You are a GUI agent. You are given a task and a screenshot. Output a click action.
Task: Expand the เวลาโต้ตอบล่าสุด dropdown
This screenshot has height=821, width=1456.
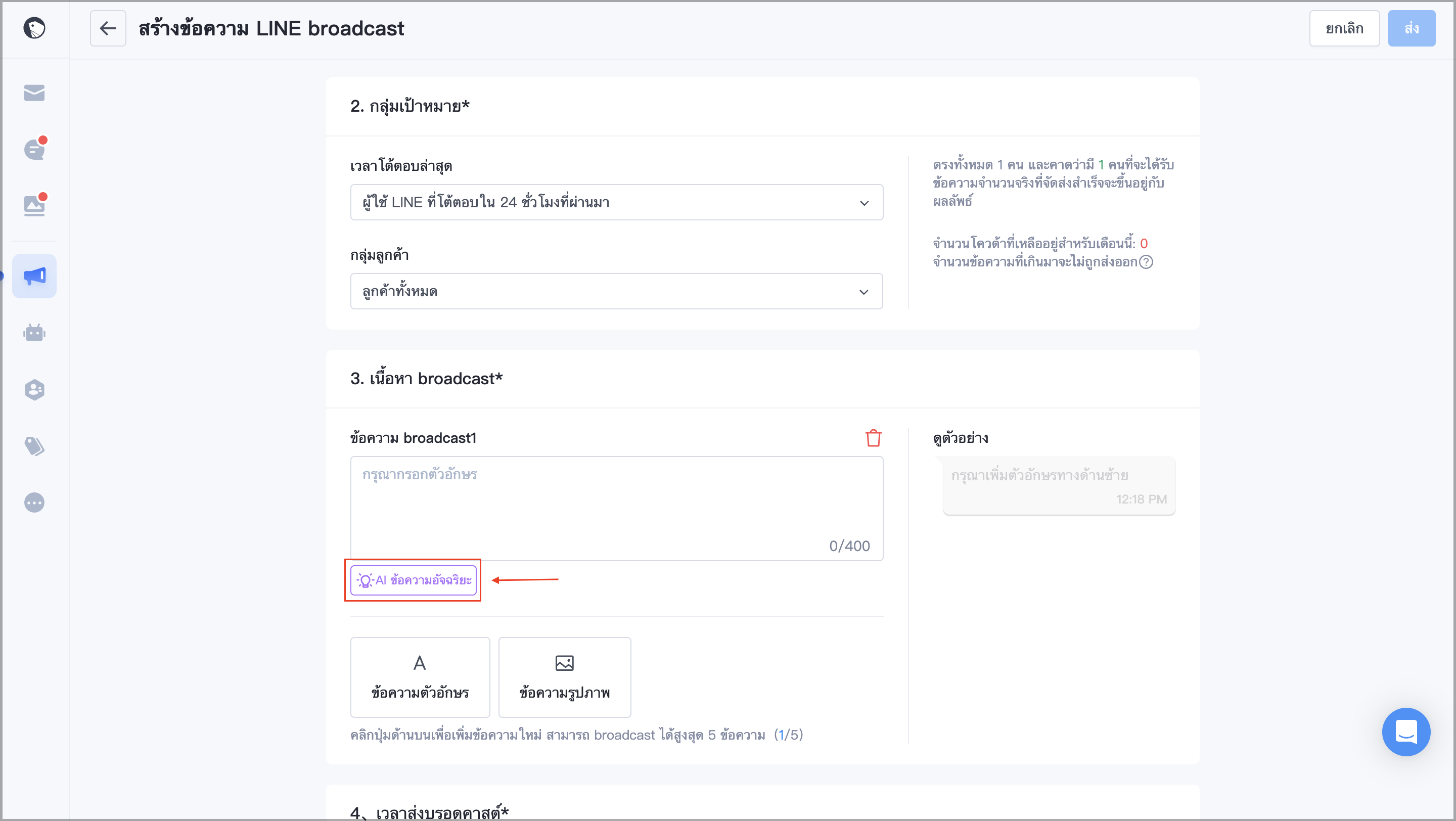coord(616,202)
